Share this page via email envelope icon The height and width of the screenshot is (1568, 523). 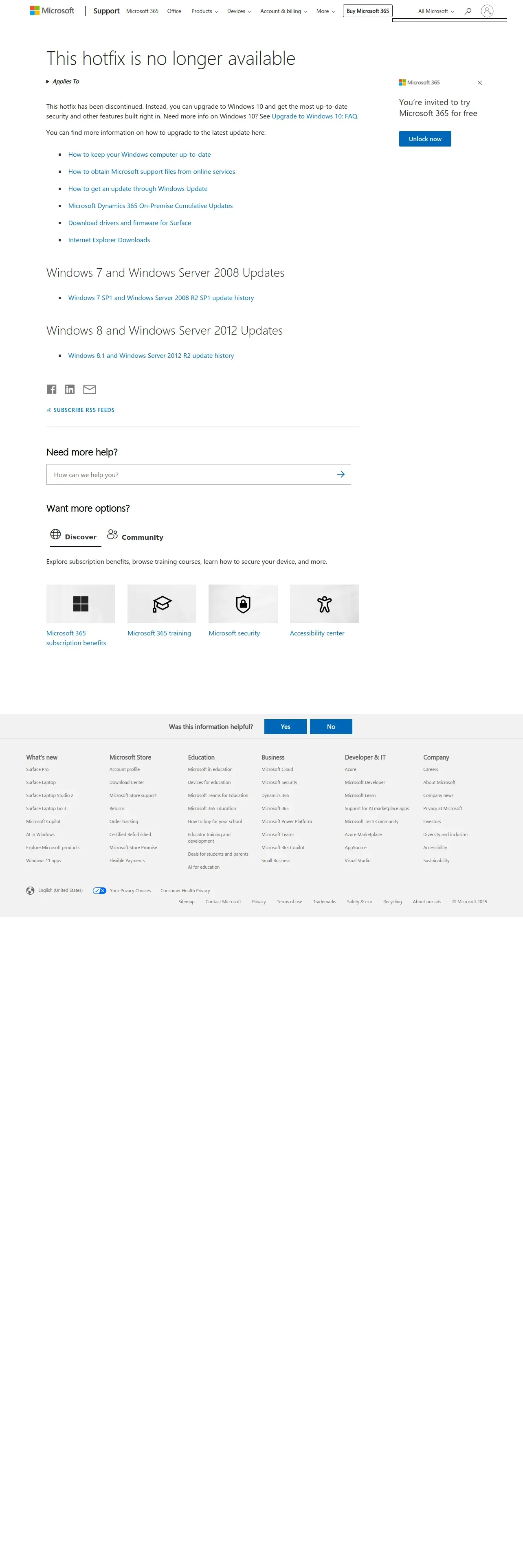coord(90,390)
